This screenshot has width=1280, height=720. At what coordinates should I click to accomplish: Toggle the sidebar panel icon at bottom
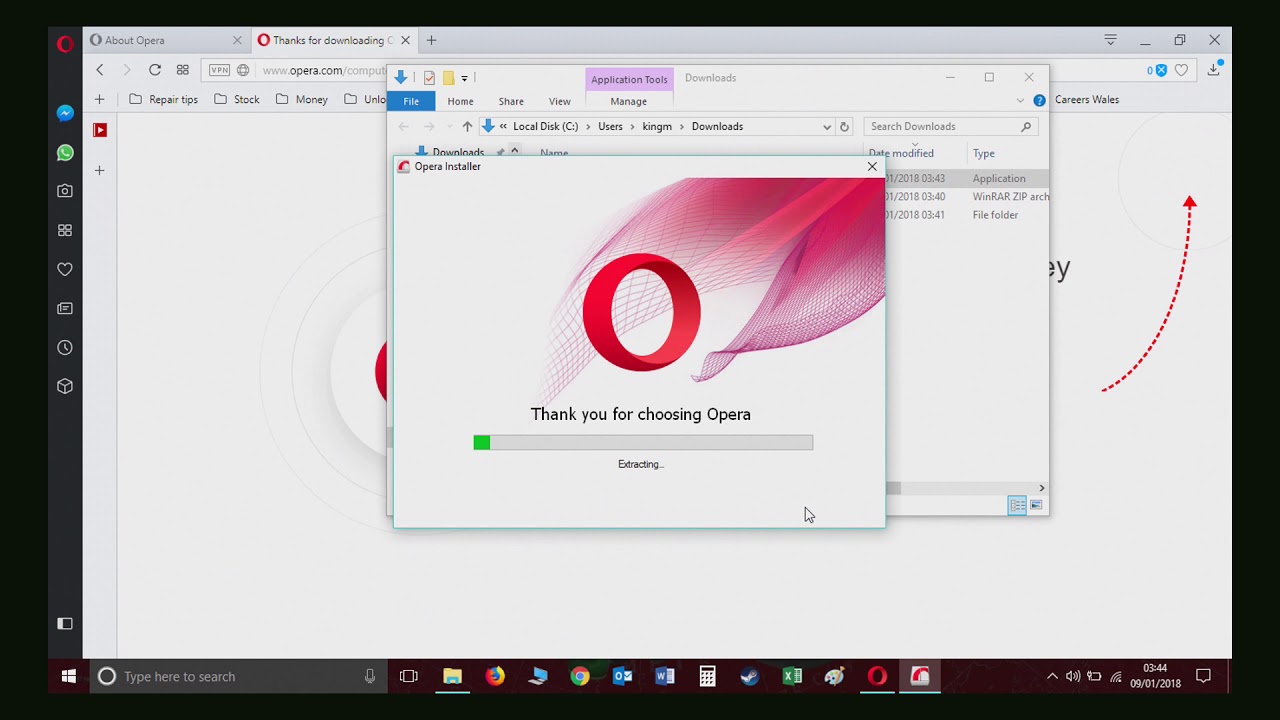(65, 623)
